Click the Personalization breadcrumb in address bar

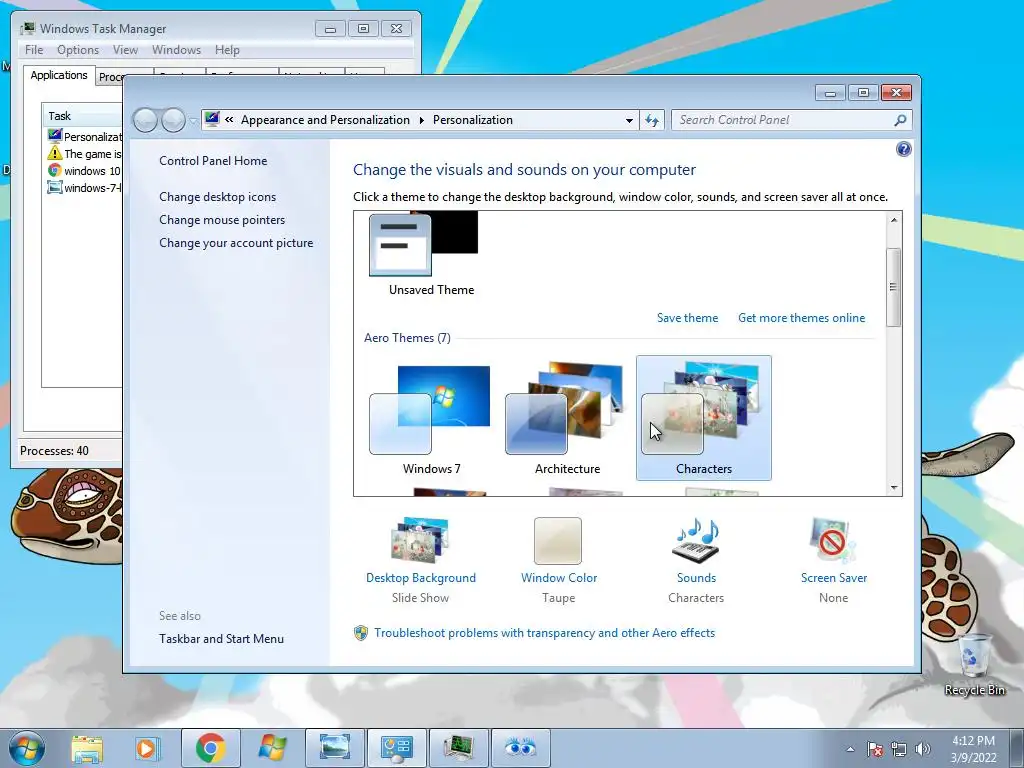pos(472,120)
